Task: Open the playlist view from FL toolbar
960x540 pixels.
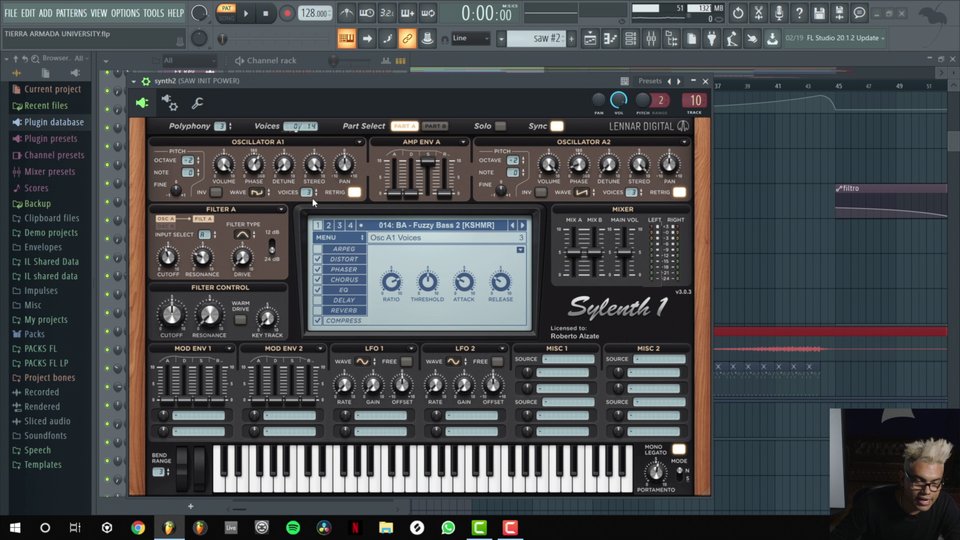Action: pyautogui.click(x=590, y=39)
